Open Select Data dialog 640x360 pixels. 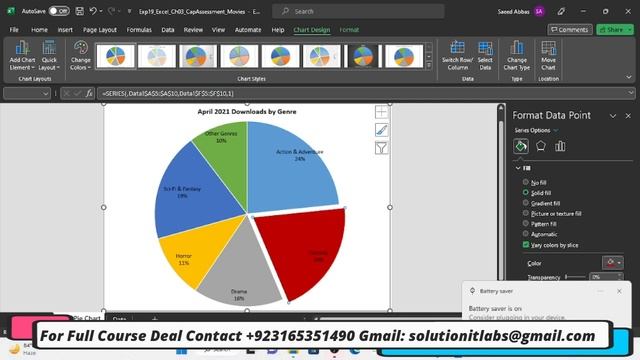click(x=485, y=56)
